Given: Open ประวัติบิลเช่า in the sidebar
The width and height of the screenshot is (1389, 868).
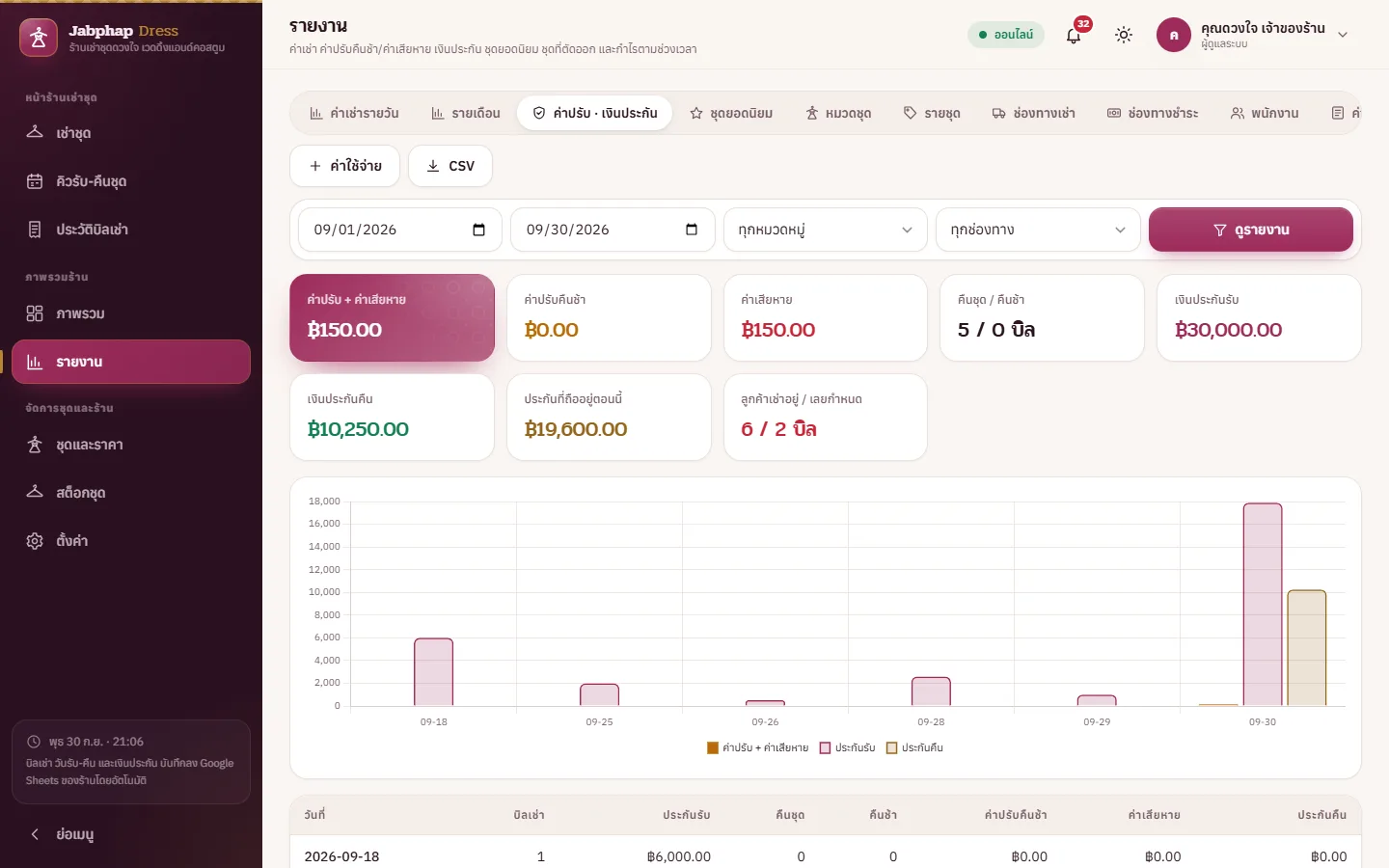Looking at the screenshot, I should coord(131,230).
